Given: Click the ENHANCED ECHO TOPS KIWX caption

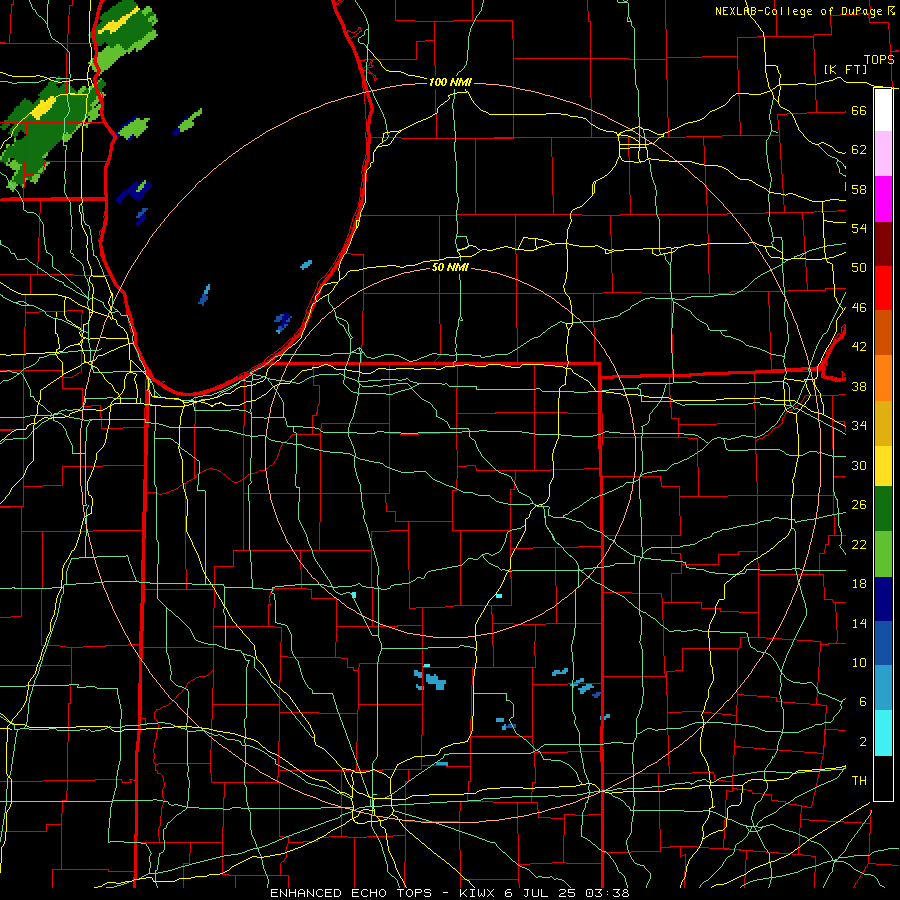Looking at the screenshot, I should pyautogui.click(x=449, y=893).
